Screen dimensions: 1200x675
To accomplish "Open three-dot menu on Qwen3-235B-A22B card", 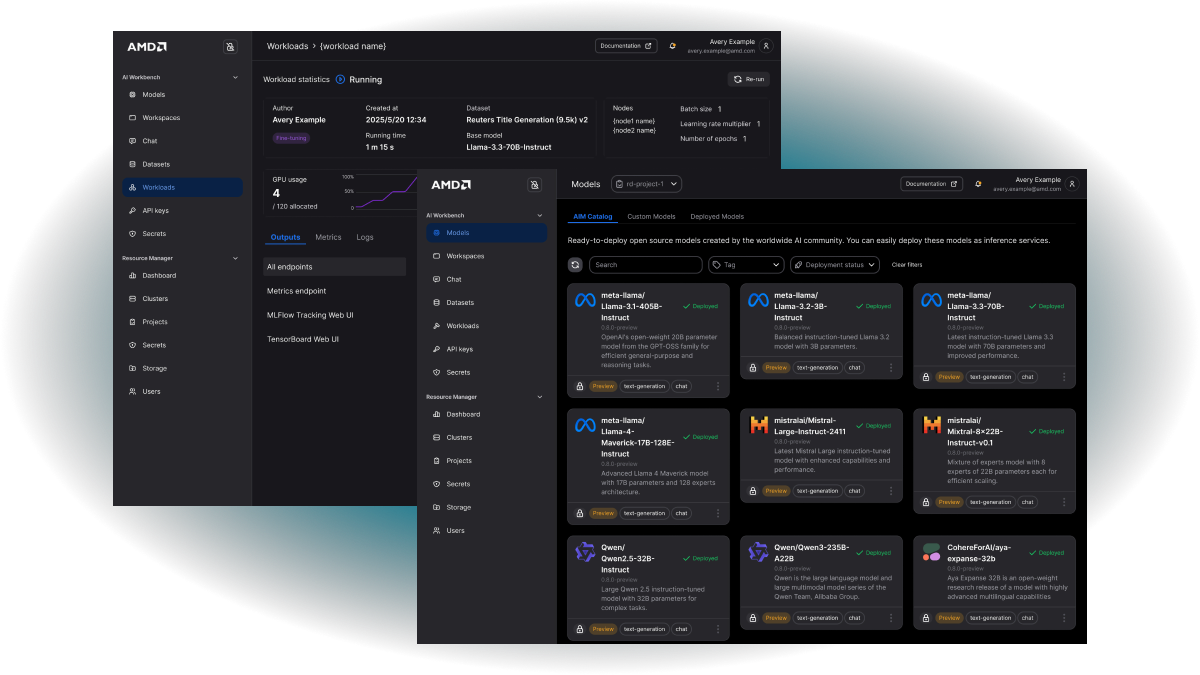I will [x=890, y=618].
